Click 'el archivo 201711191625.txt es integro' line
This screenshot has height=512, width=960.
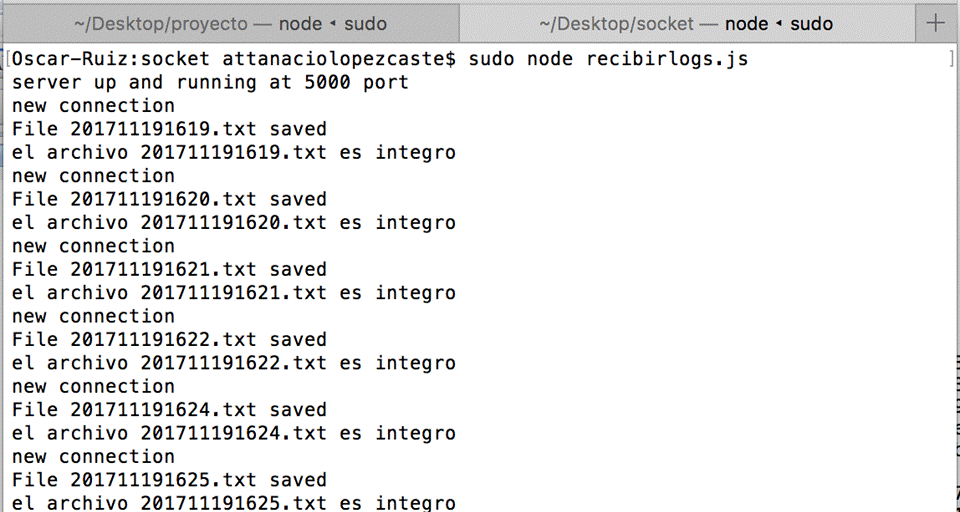coord(233,503)
